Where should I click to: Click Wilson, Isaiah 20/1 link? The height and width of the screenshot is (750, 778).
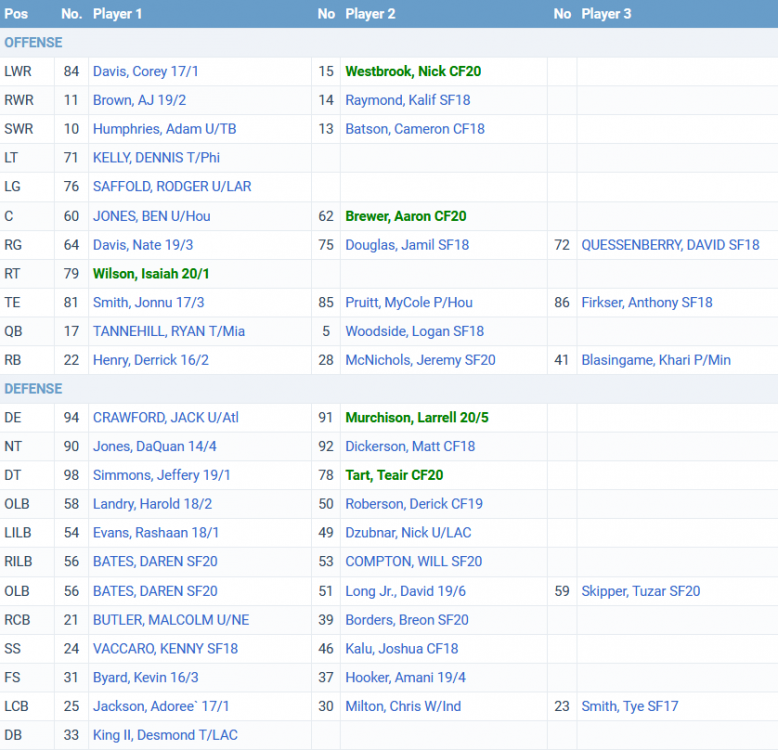[151, 274]
